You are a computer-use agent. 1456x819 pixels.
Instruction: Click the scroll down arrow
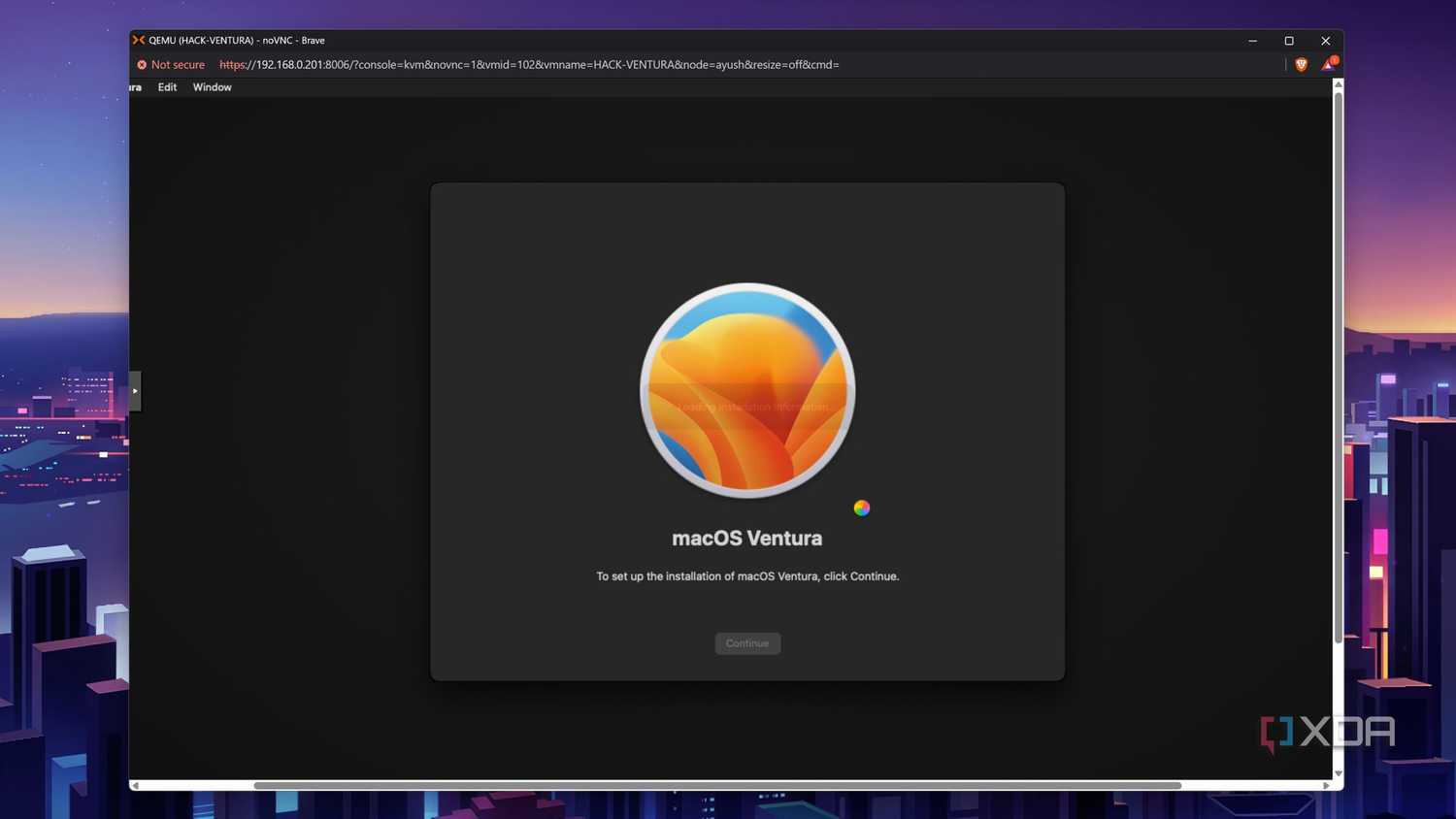click(x=1339, y=773)
